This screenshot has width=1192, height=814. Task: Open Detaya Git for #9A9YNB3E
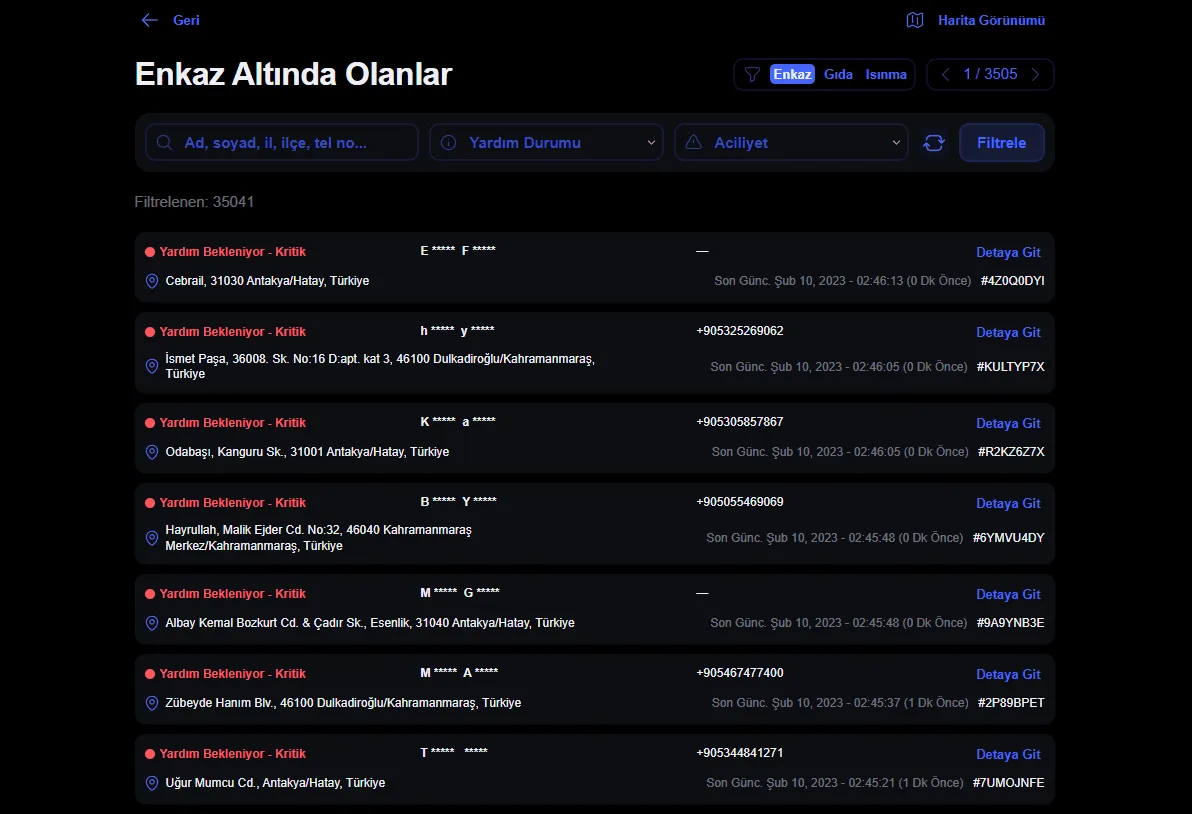[1008, 594]
